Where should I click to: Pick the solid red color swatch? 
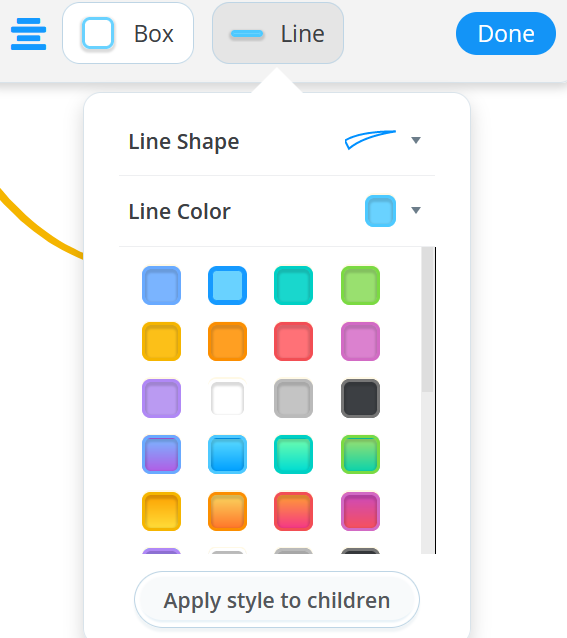tap(293, 341)
